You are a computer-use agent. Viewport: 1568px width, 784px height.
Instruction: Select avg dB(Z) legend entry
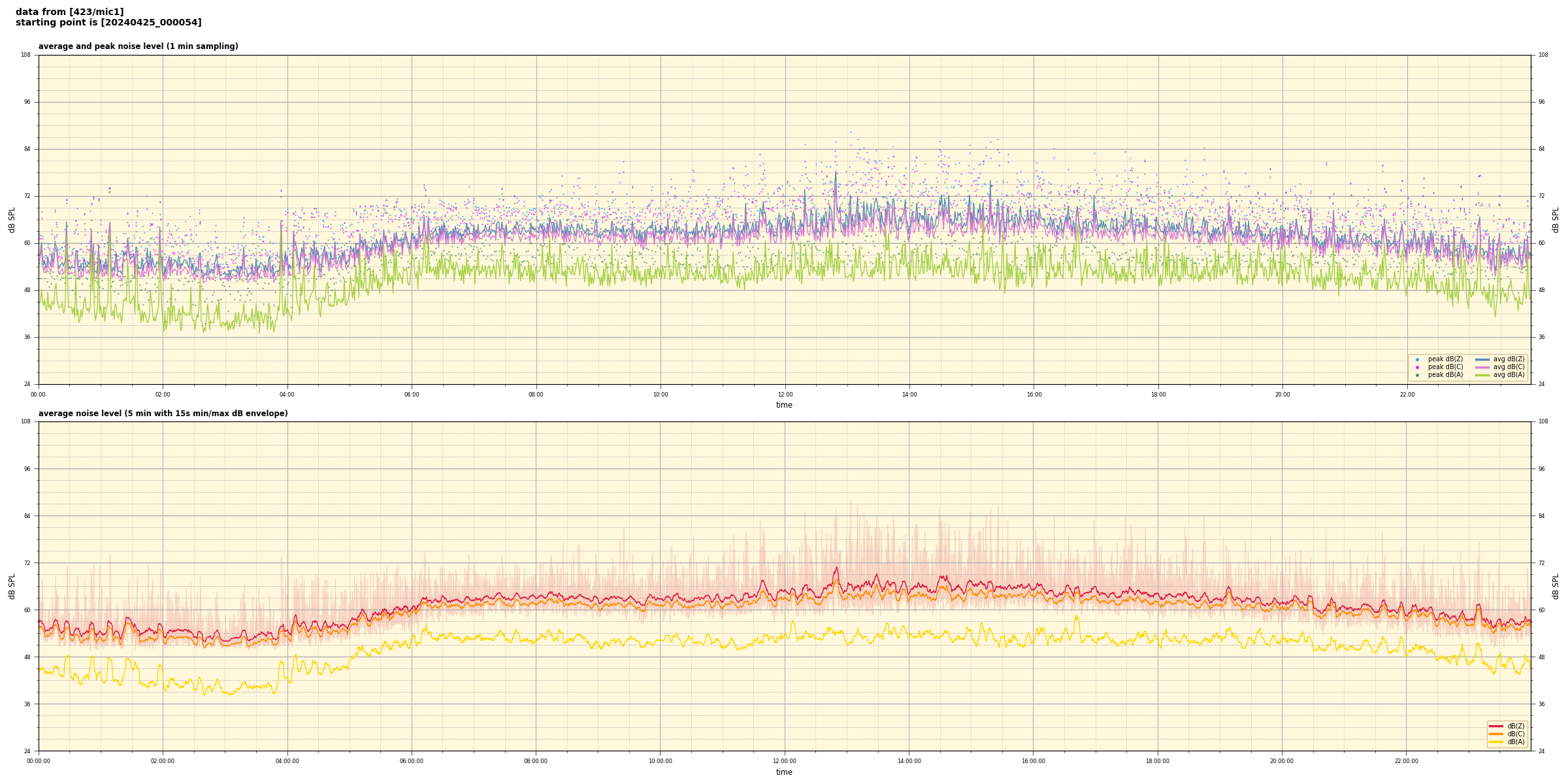tap(1508, 359)
